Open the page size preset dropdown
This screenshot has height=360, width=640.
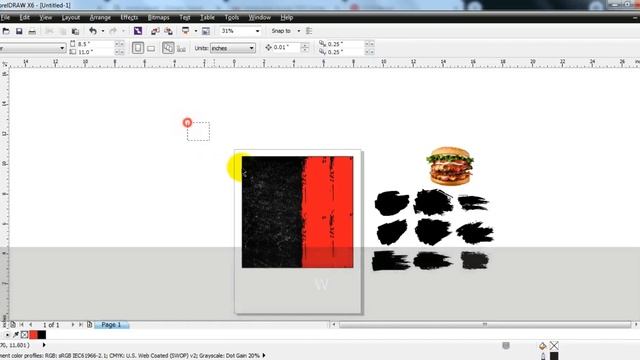point(62,48)
